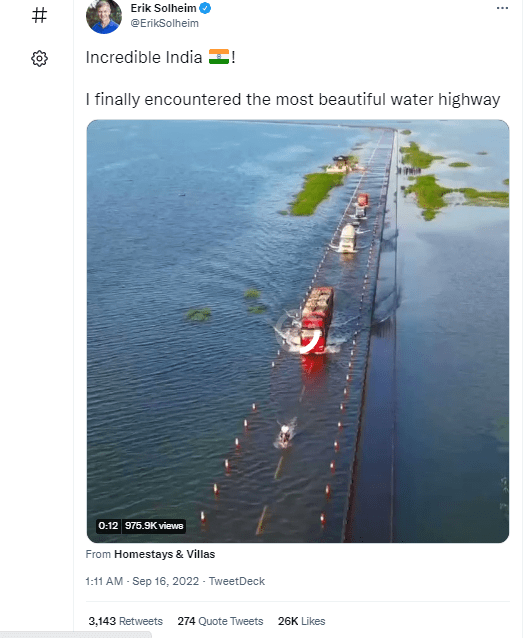
Task: Click the tweet text about water highway
Action: pyautogui.click(x=293, y=100)
